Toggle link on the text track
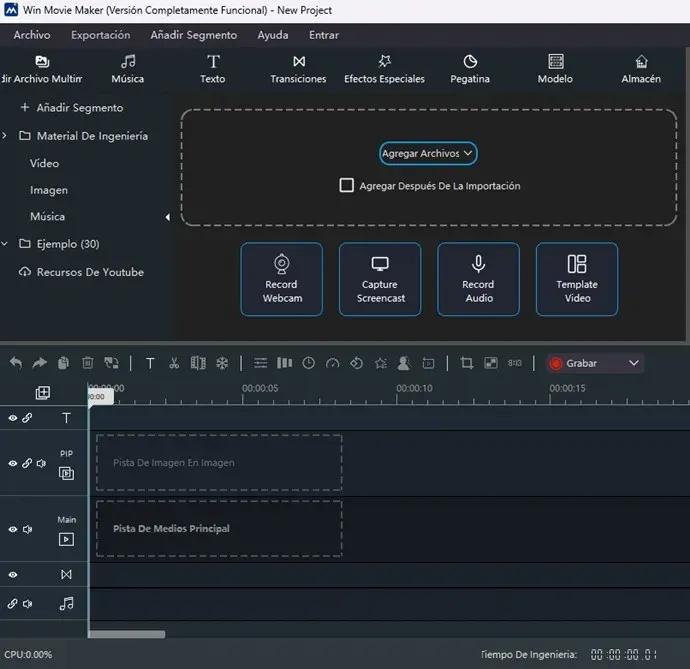This screenshot has width=690, height=669. pos(27,418)
